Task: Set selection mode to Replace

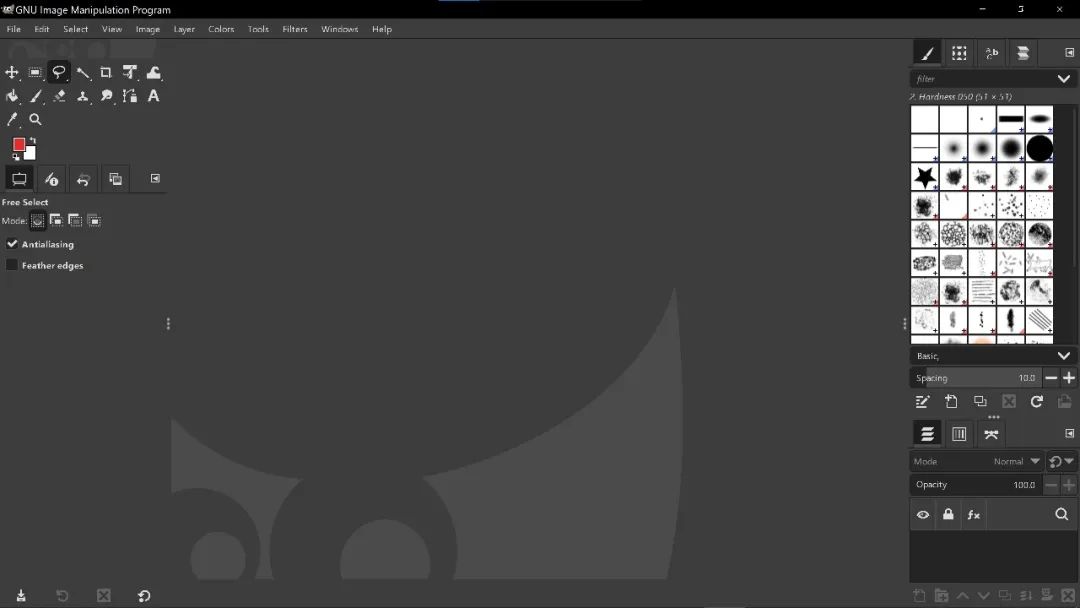Action: (x=37, y=220)
